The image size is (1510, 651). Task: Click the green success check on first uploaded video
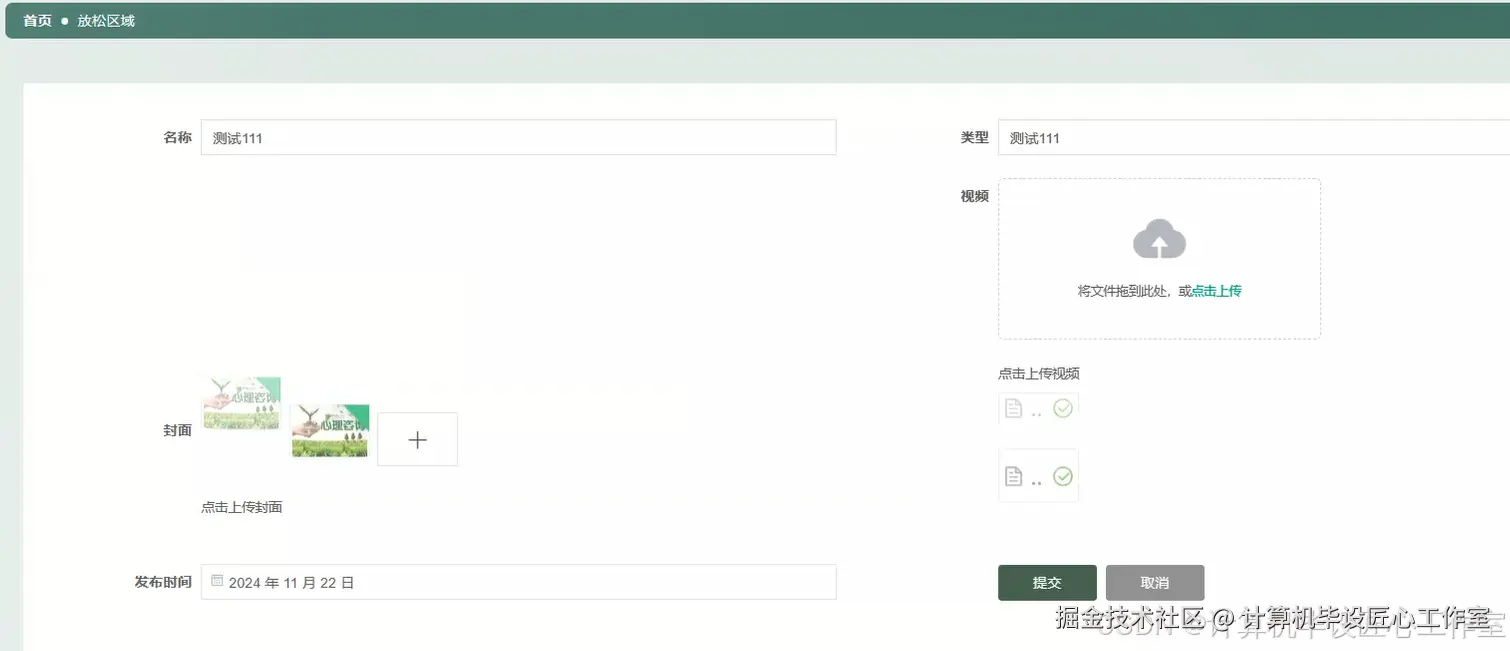pyautogui.click(x=1063, y=407)
